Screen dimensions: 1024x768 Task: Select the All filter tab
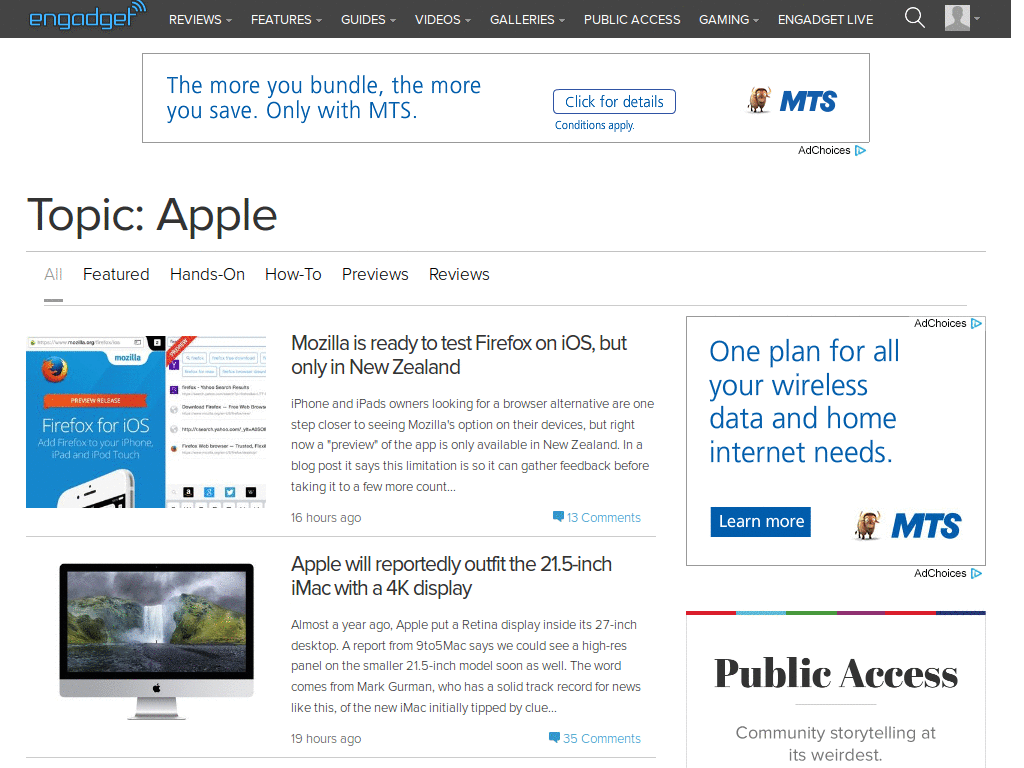(x=54, y=274)
